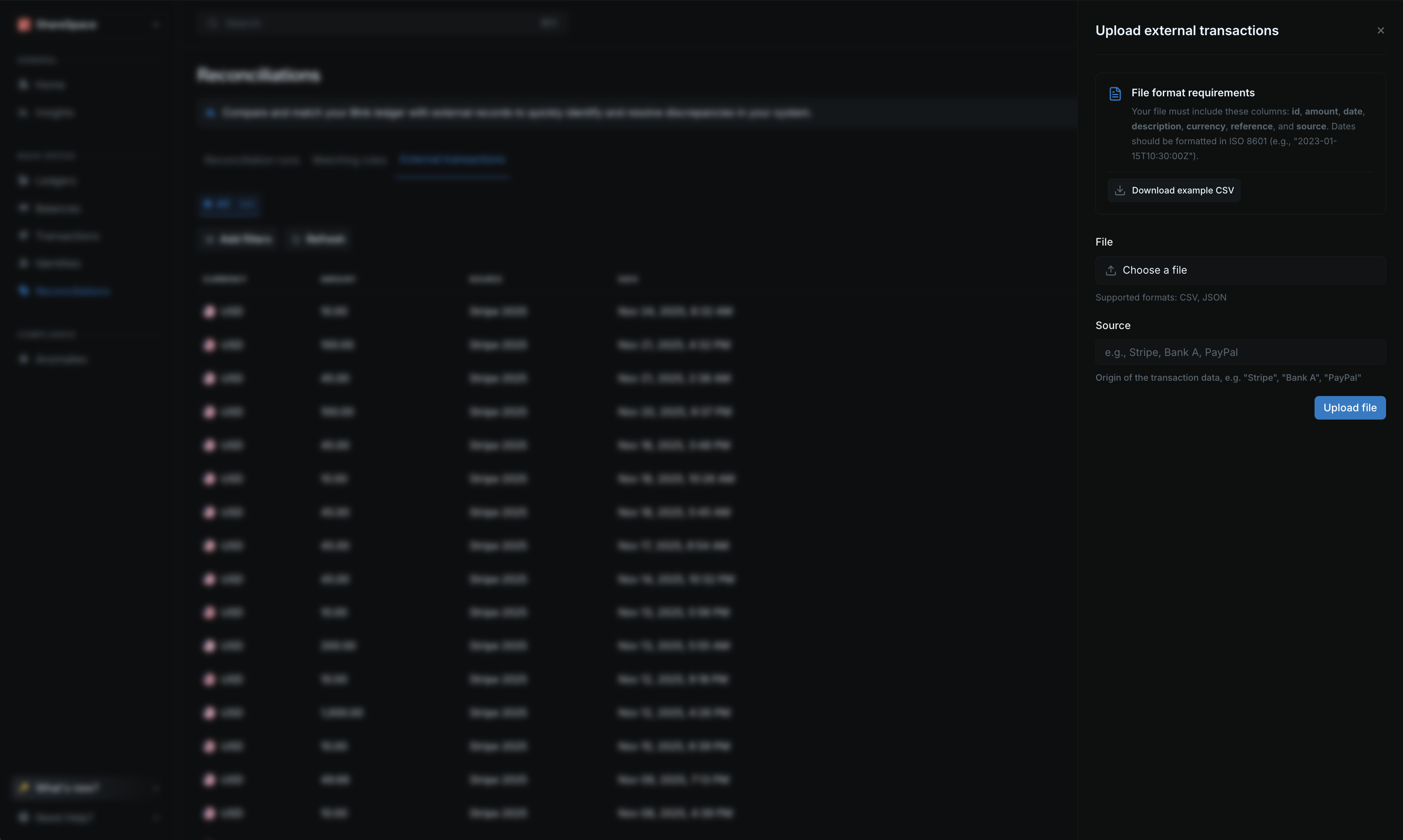The image size is (1403, 840).
Task: Click the Download example CSV button
Action: pos(1174,191)
